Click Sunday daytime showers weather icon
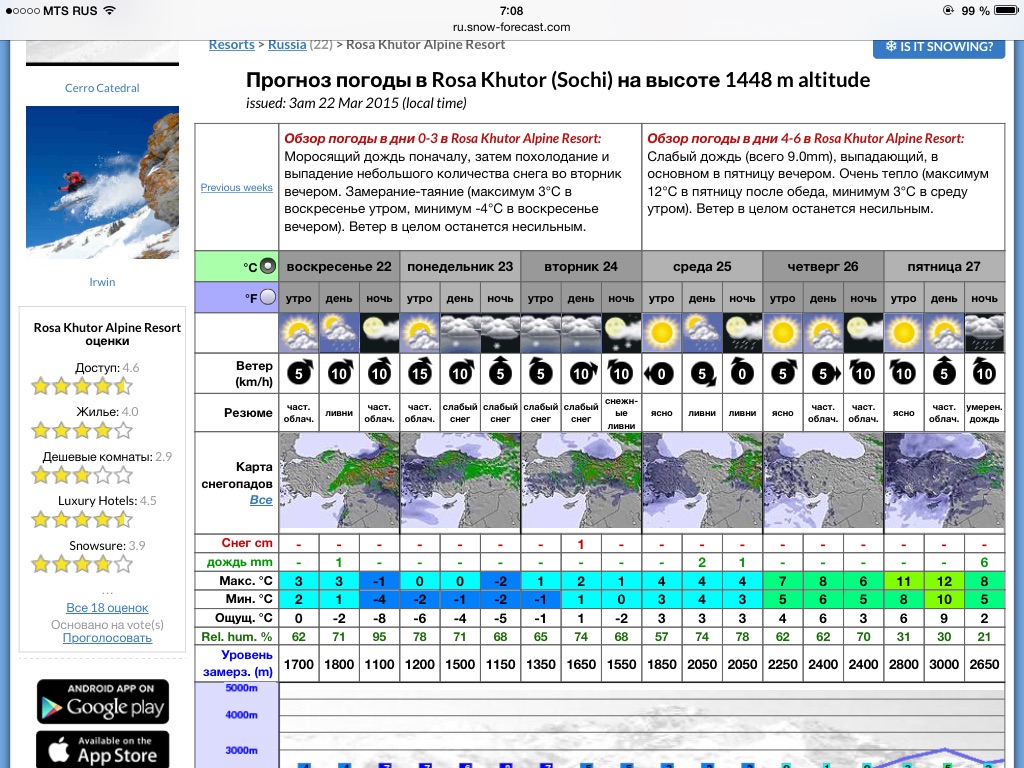The image size is (1024, 768). (x=339, y=333)
